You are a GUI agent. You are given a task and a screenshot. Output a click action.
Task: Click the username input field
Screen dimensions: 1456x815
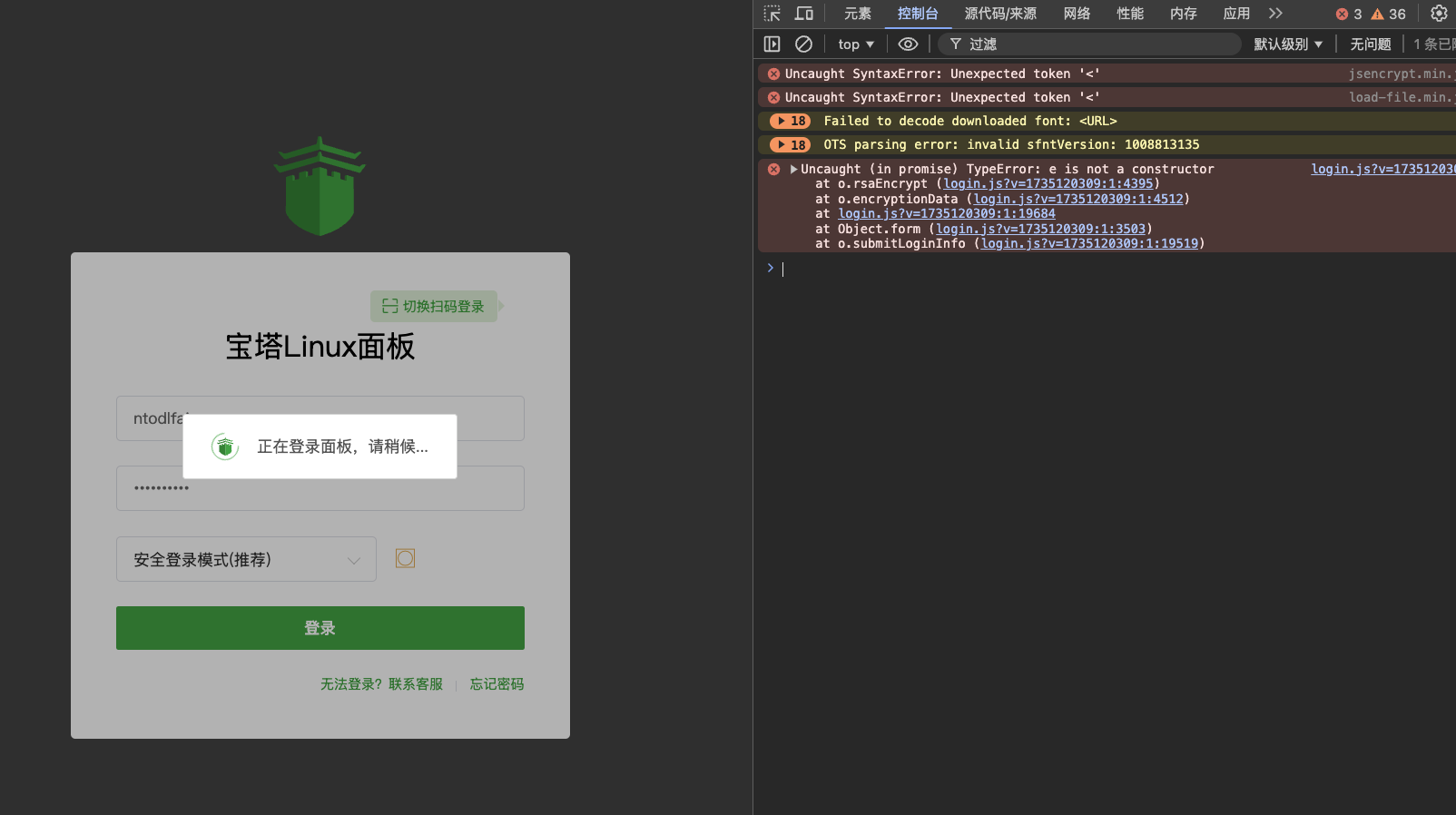[320, 418]
